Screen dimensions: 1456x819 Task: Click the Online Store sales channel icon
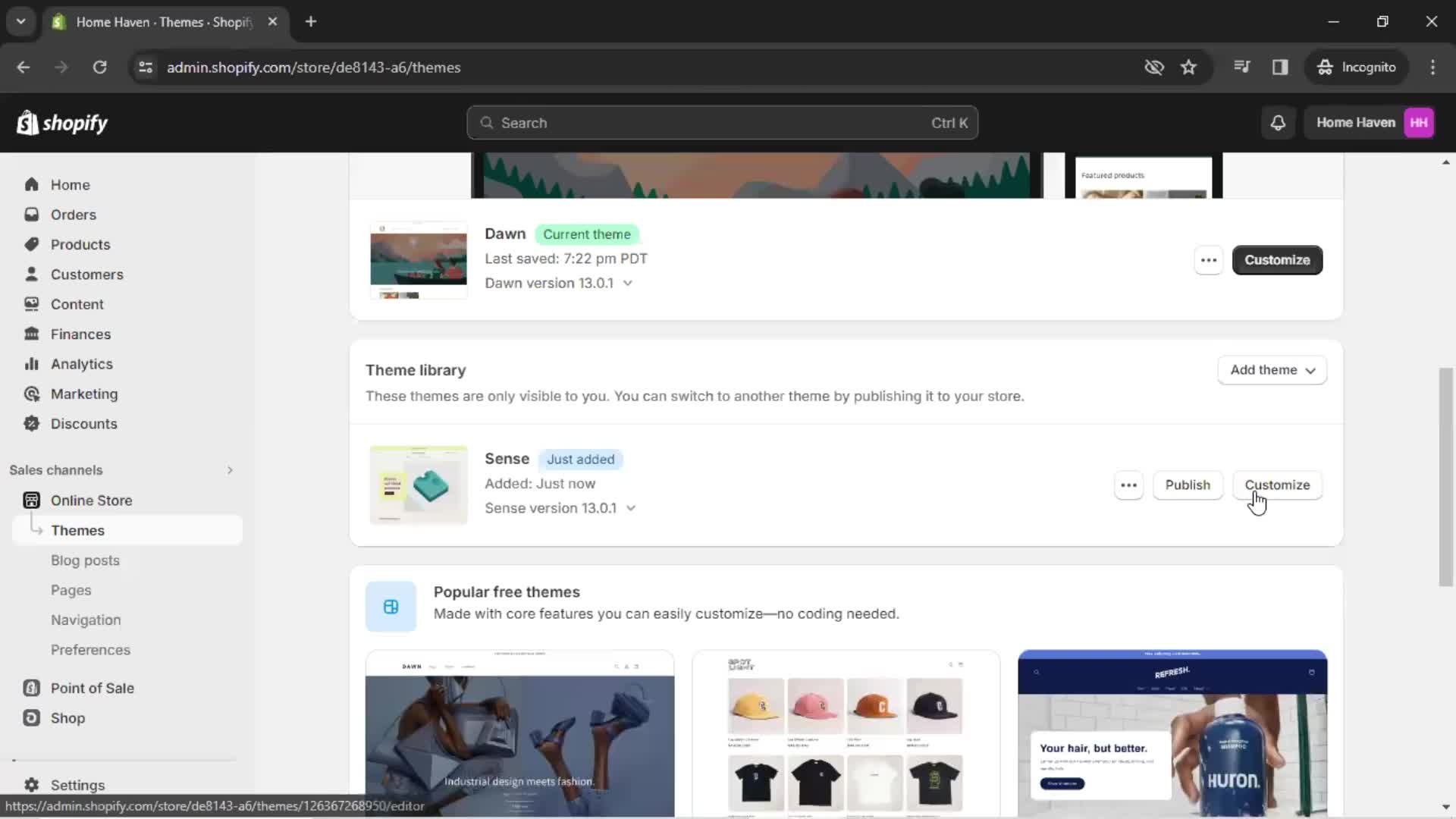(x=31, y=500)
